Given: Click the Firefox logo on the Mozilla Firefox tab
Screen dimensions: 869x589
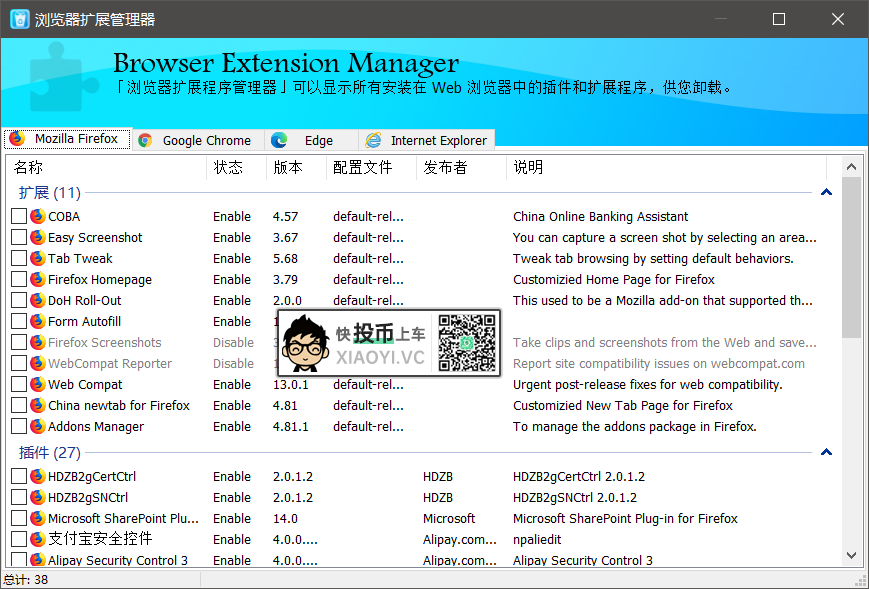Looking at the screenshot, I should (17, 138).
